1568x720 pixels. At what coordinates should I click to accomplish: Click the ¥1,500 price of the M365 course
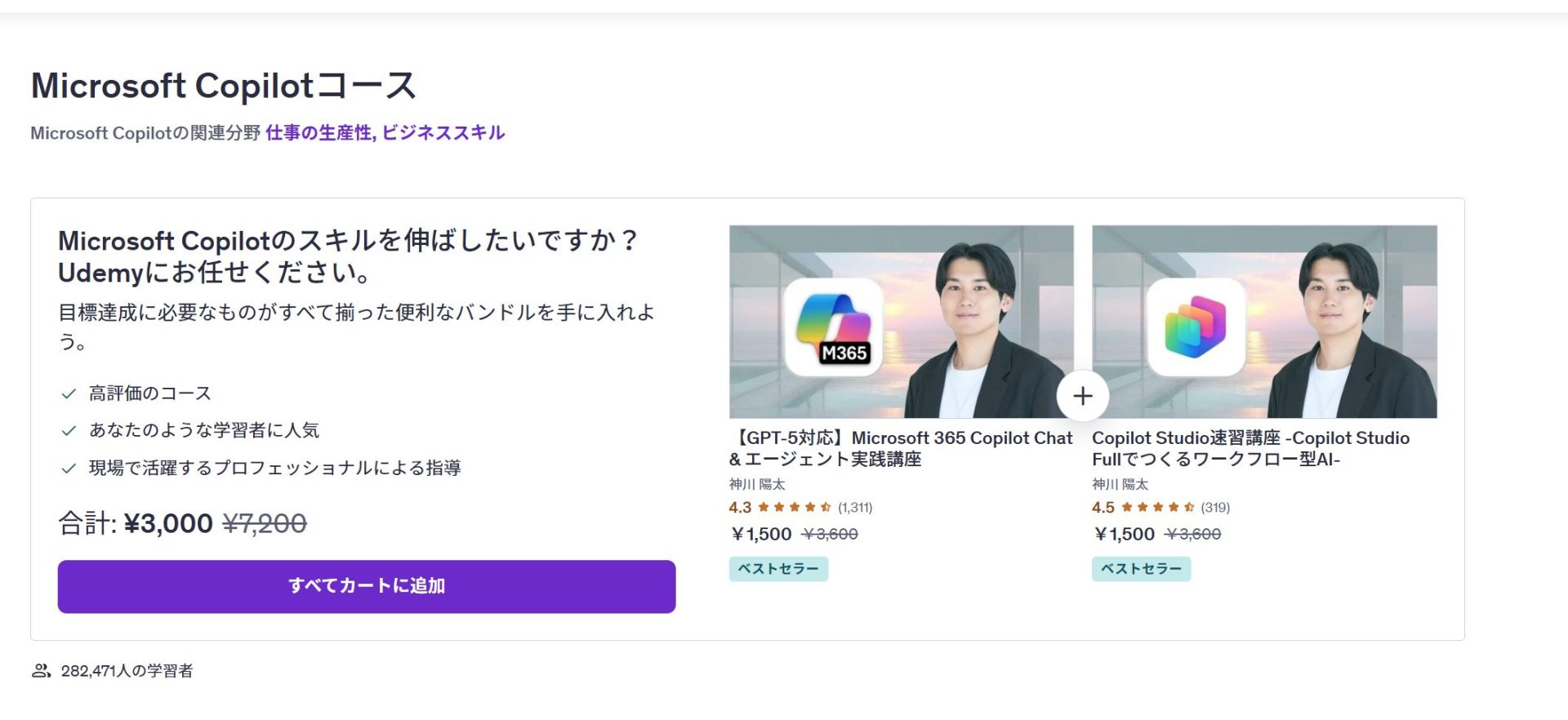click(x=760, y=534)
